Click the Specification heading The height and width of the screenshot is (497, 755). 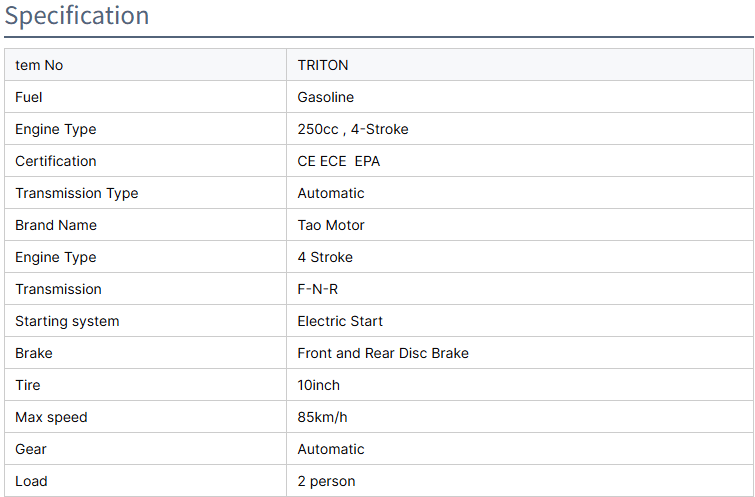[76, 16]
